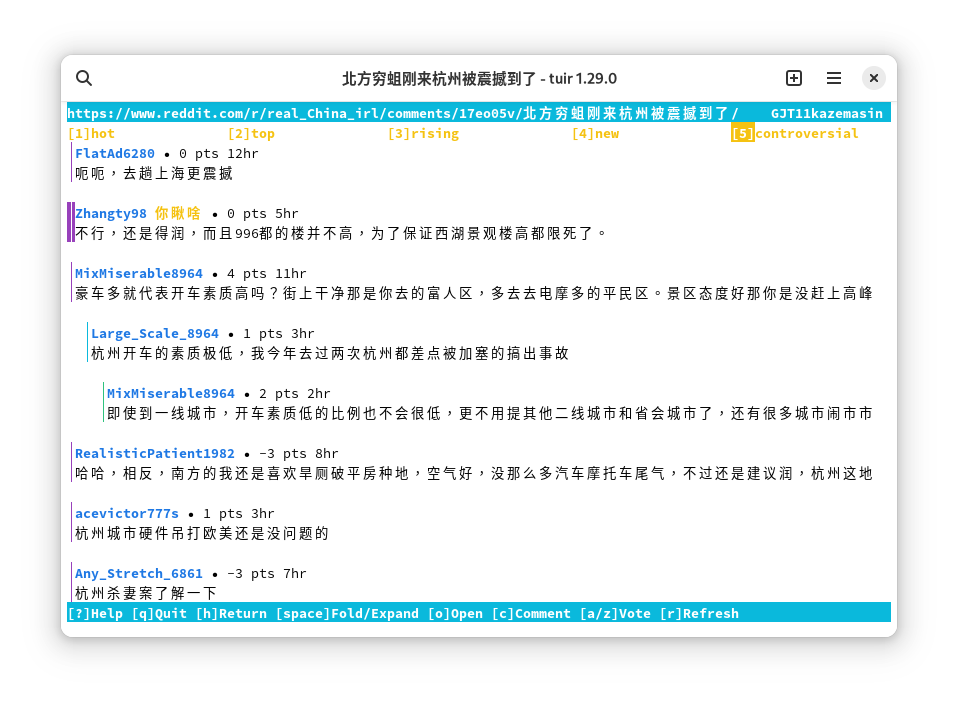Click the Any_Stretch_6861 username
Viewport: 958px width, 704px height.
(139, 573)
